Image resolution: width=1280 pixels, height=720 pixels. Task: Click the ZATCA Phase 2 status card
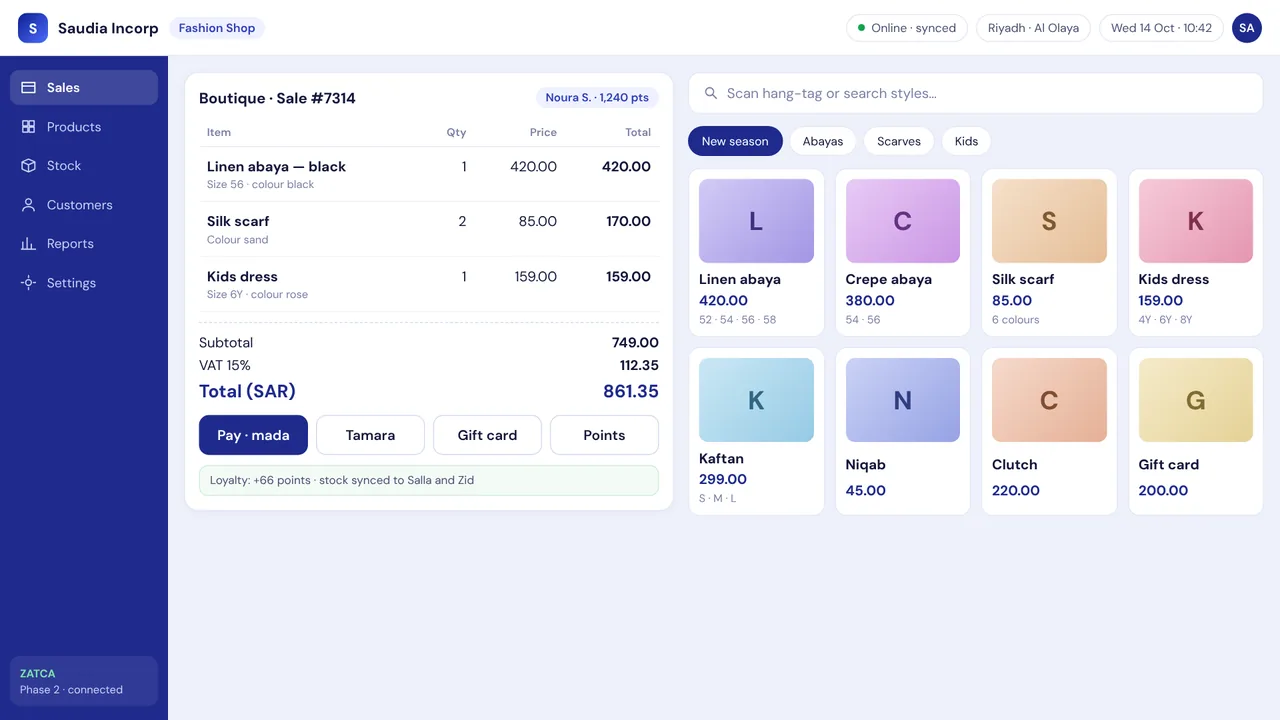tap(84, 681)
